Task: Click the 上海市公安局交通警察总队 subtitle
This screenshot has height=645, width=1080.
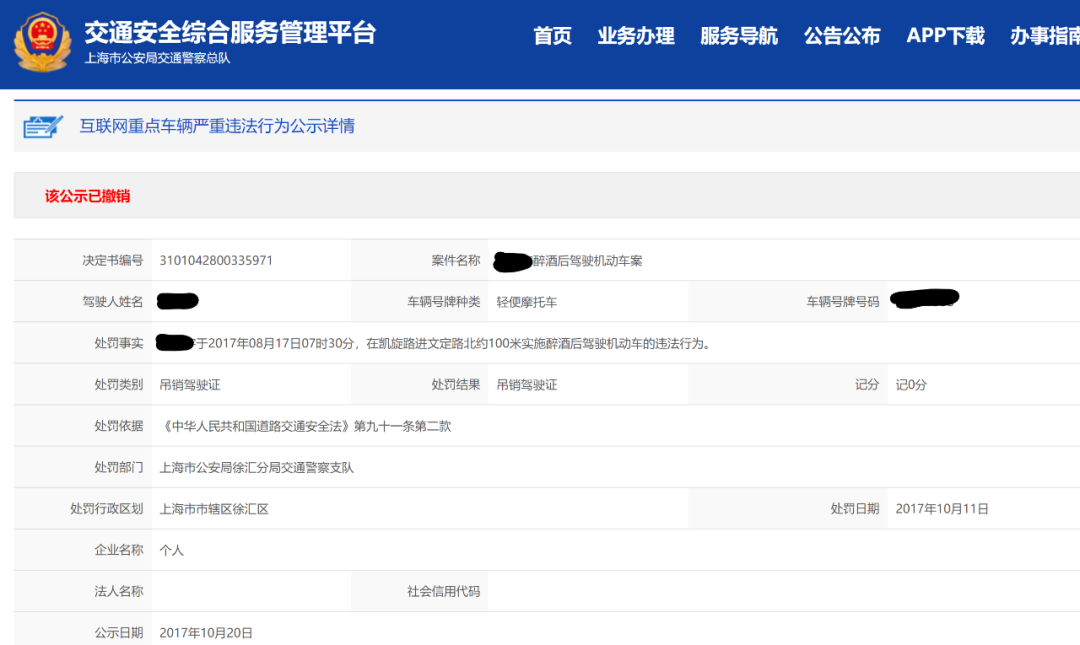Action: coord(157,59)
